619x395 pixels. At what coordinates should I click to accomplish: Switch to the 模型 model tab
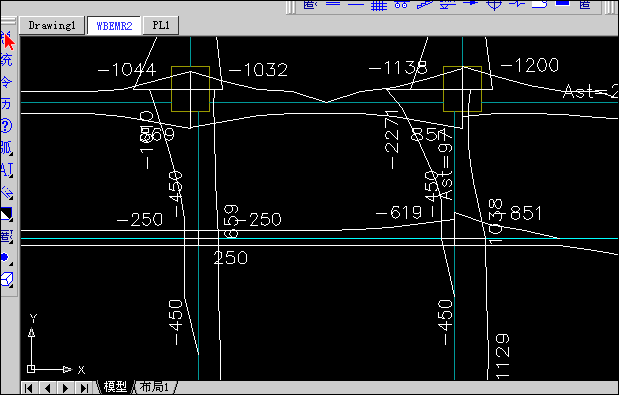click(115, 387)
